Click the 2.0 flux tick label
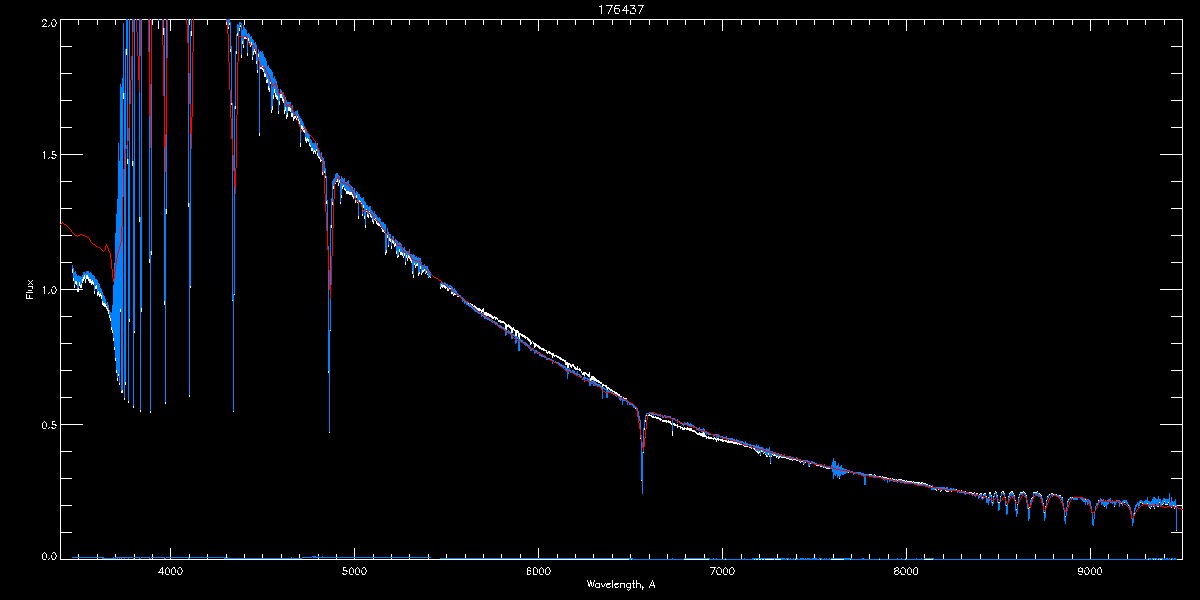 click(x=48, y=21)
